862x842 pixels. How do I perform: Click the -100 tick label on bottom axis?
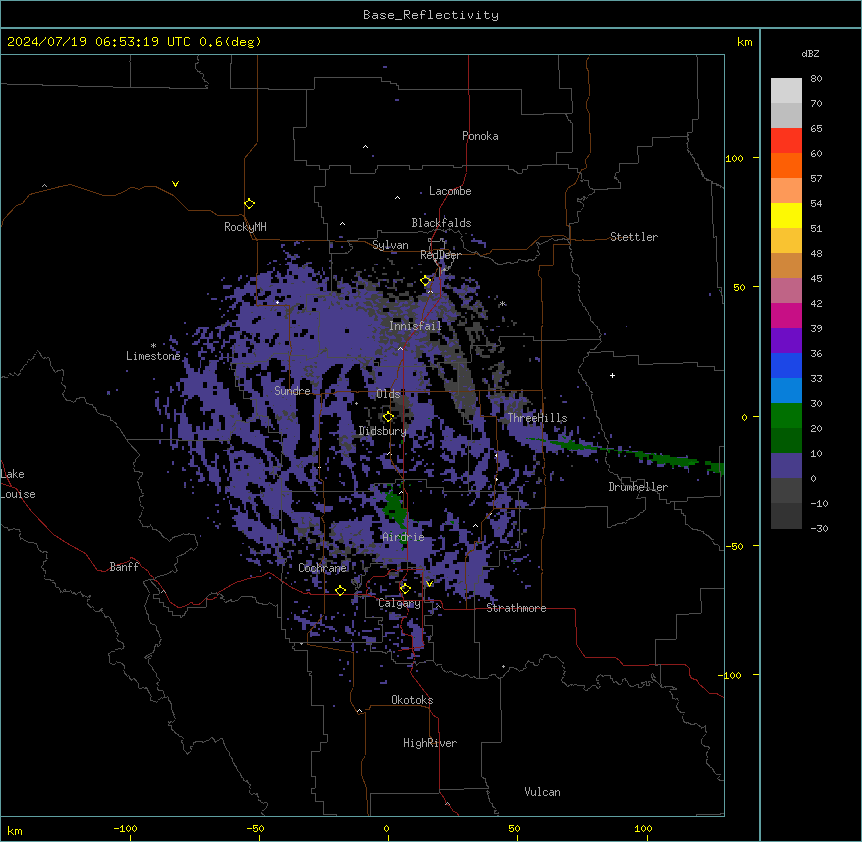[125, 828]
